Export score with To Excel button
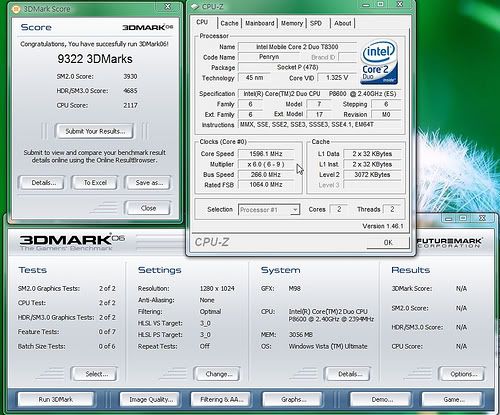Viewport: 500px width, 415px height. click(x=95, y=183)
